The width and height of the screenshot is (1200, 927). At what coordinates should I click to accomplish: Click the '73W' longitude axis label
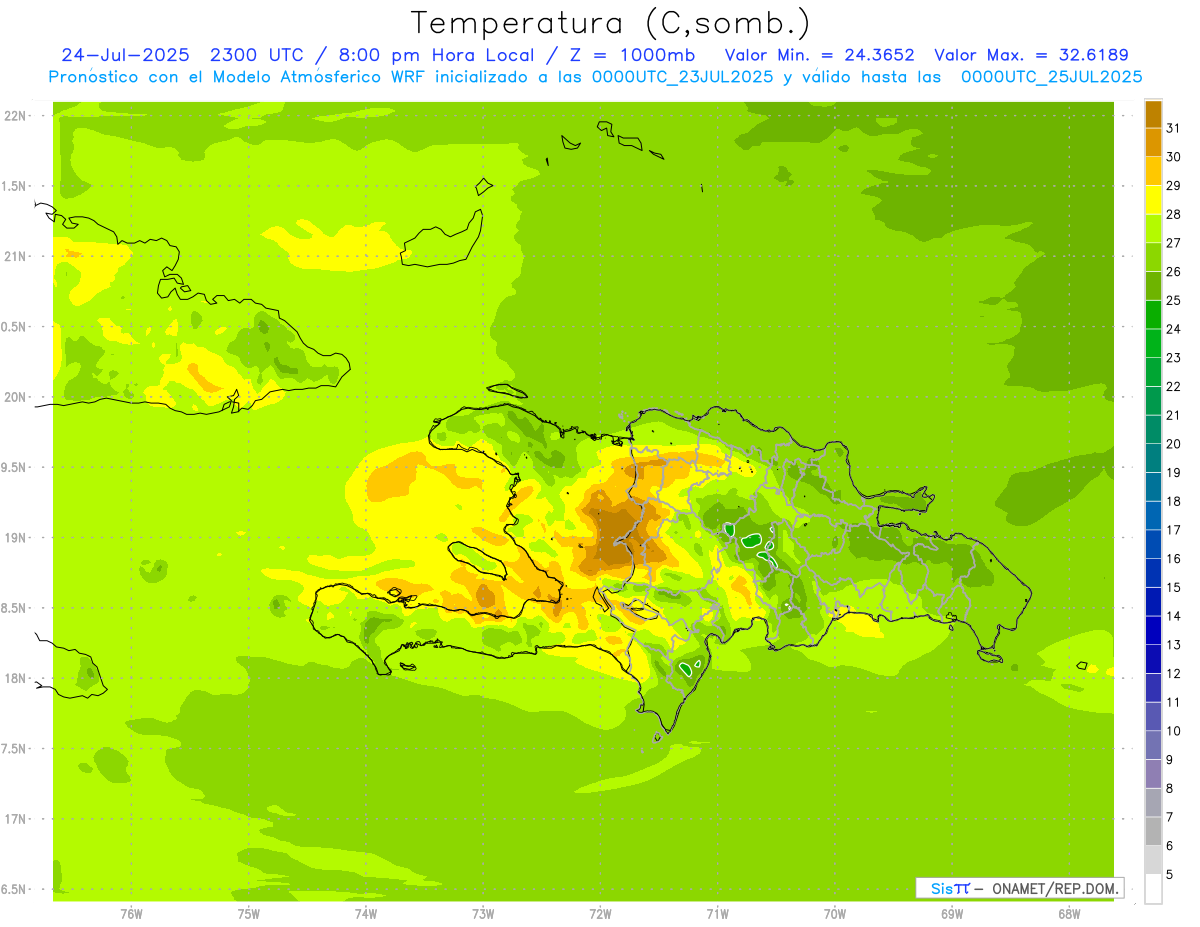[x=483, y=914]
